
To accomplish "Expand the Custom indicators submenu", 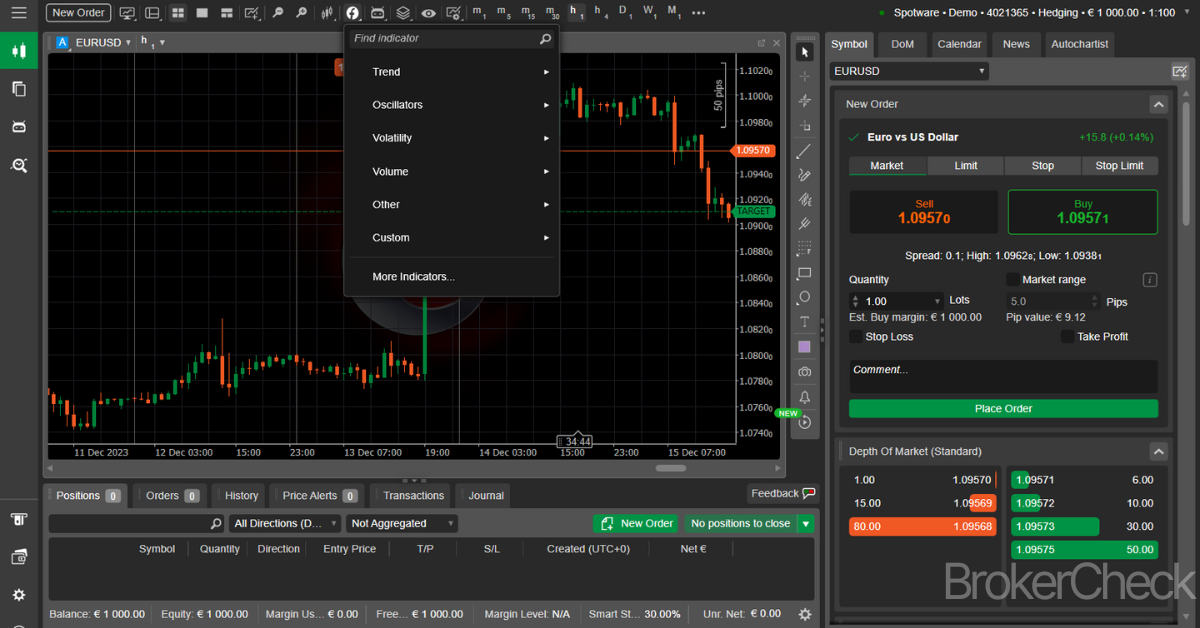I will pyautogui.click(x=451, y=238).
